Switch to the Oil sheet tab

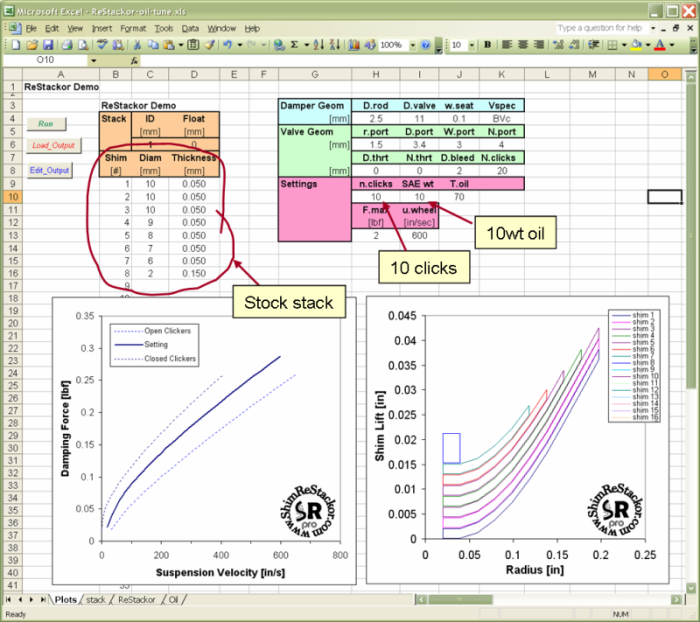tap(173, 600)
